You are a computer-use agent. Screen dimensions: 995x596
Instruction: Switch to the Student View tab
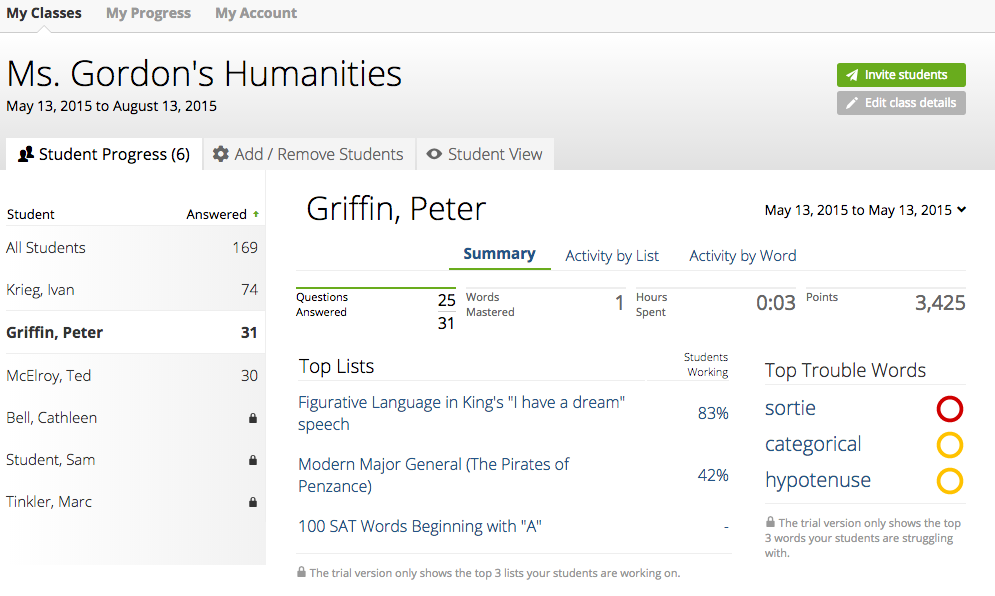pos(485,154)
